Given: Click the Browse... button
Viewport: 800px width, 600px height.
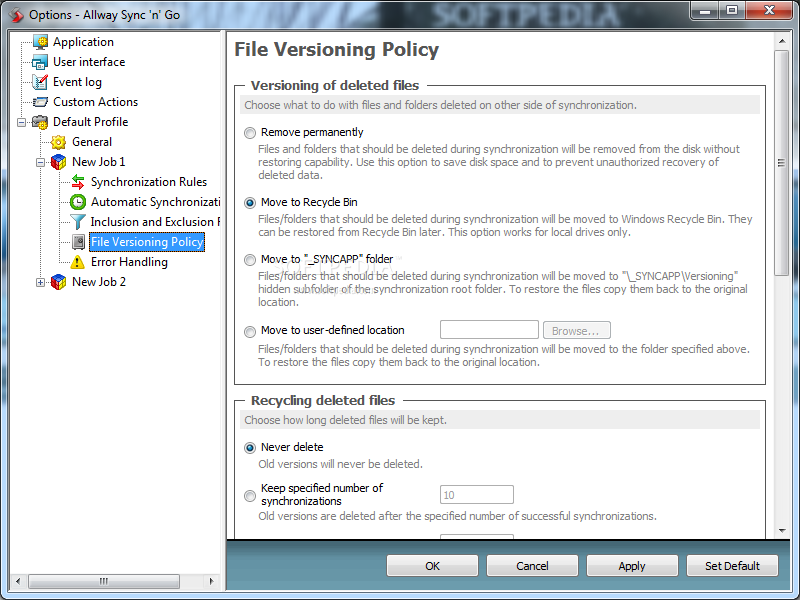Looking at the screenshot, I should [x=577, y=331].
